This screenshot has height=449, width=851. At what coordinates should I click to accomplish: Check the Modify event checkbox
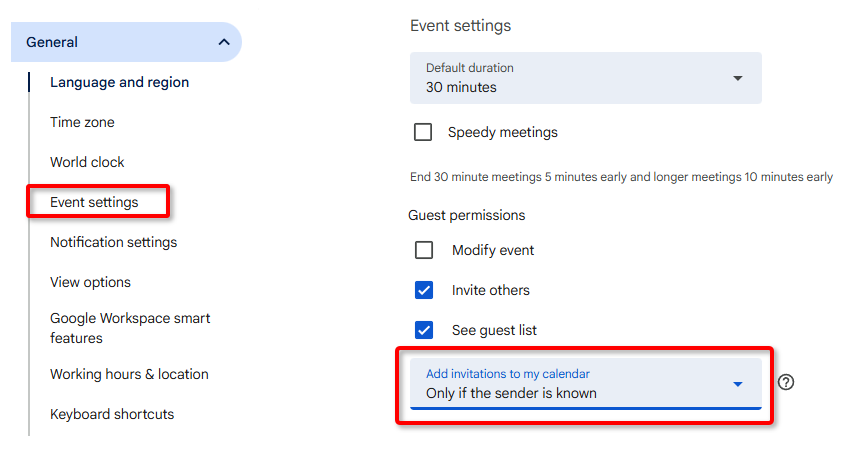(x=424, y=250)
